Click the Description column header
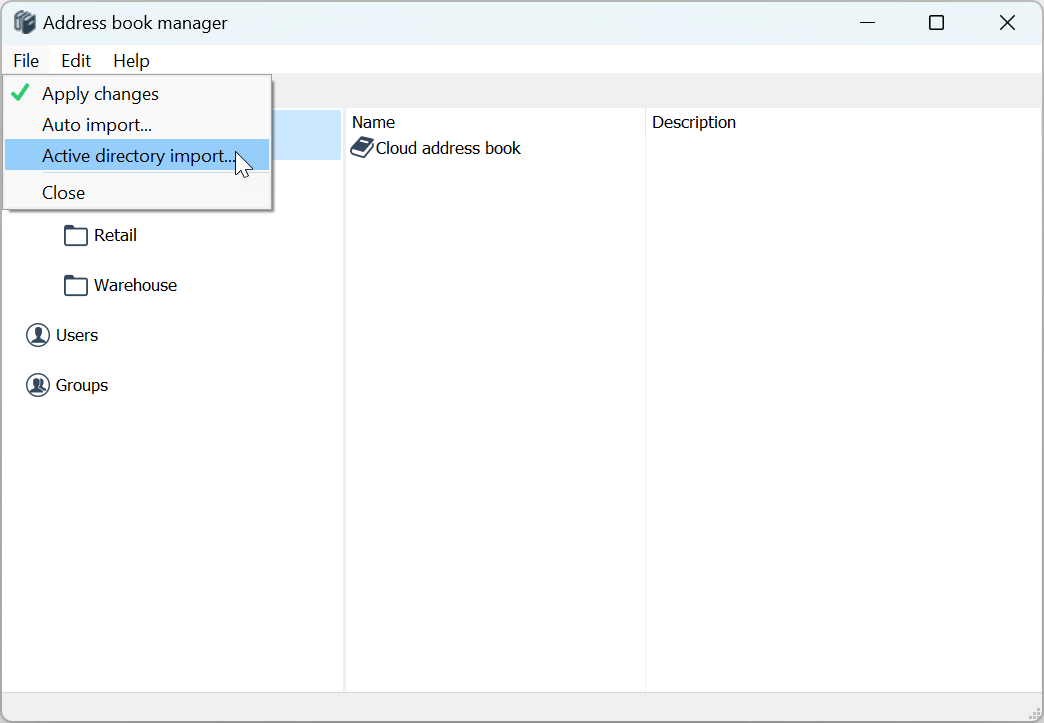Viewport: 1044px width, 723px height. click(x=694, y=122)
